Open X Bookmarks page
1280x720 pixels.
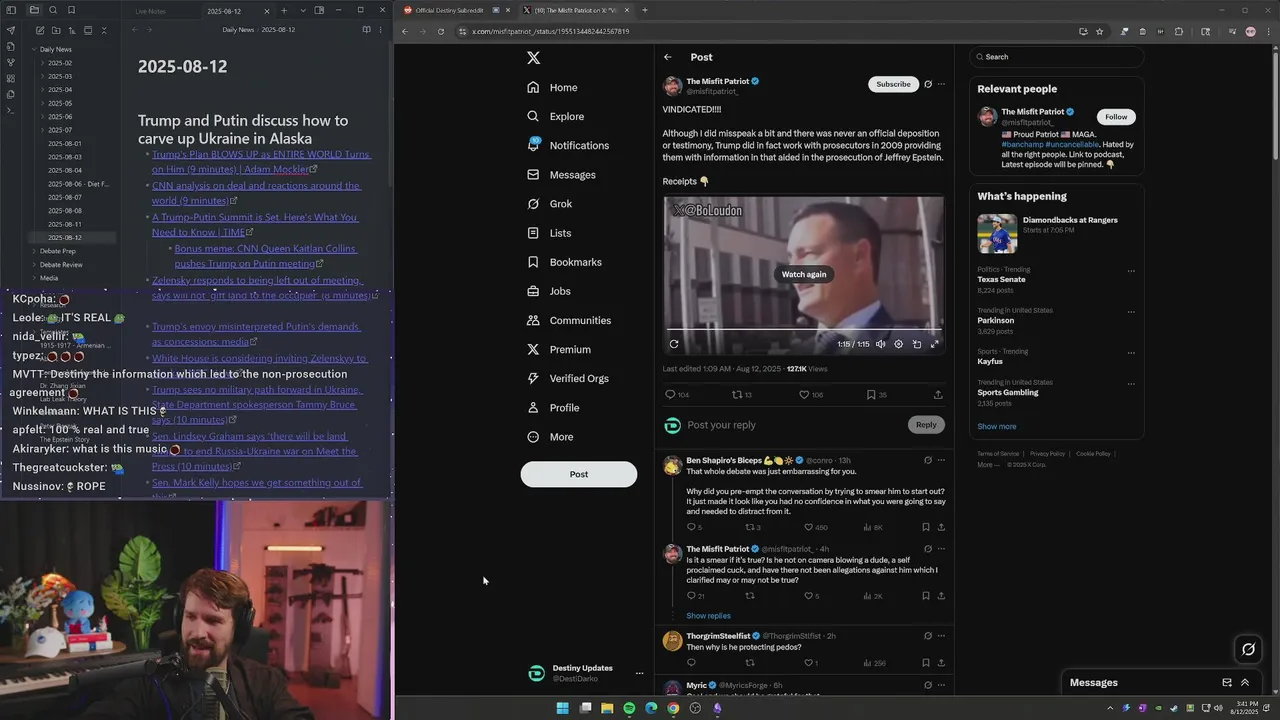[565, 262]
